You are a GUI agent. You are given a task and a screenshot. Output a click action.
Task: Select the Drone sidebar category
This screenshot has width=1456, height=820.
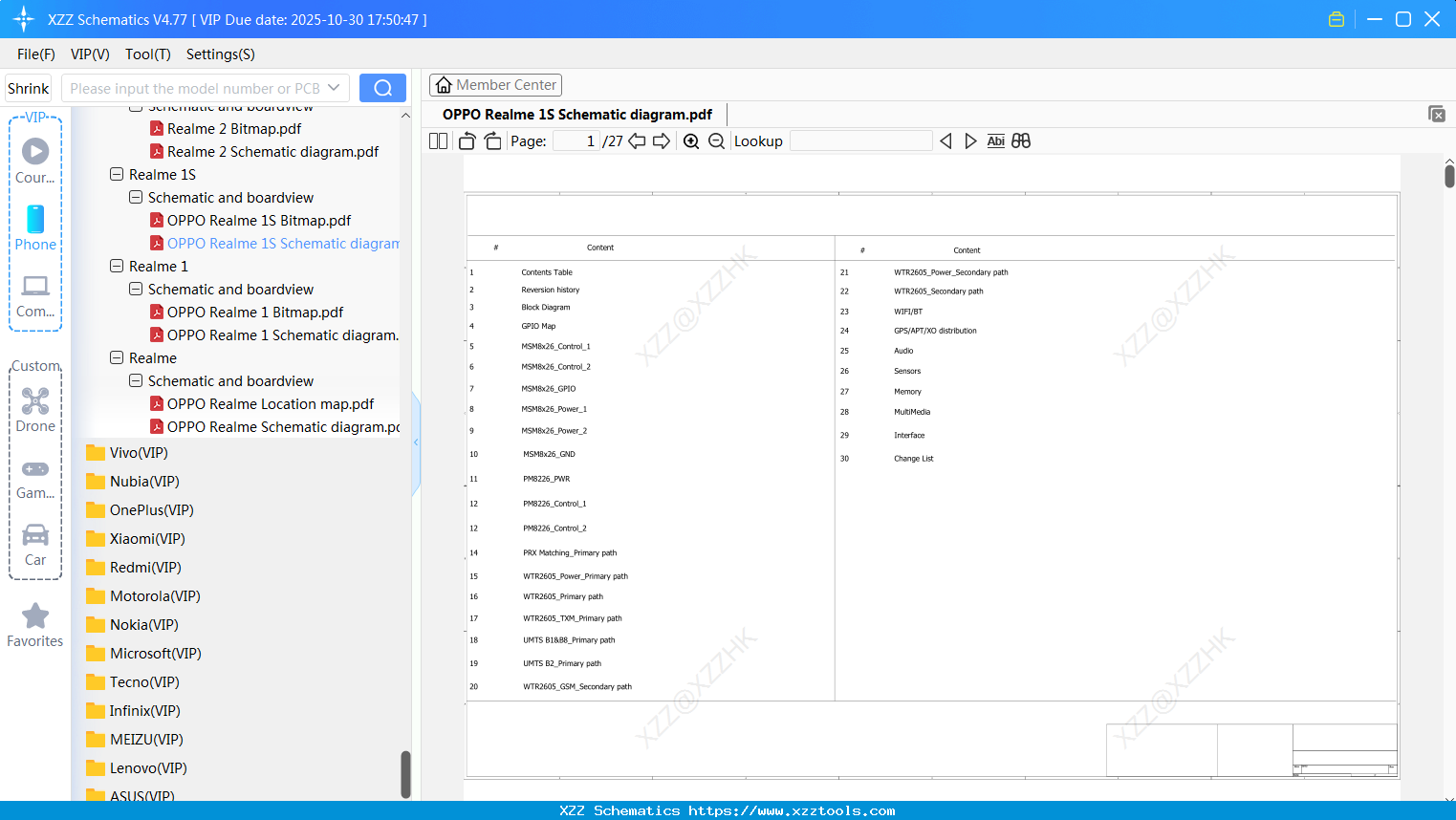(35, 409)
